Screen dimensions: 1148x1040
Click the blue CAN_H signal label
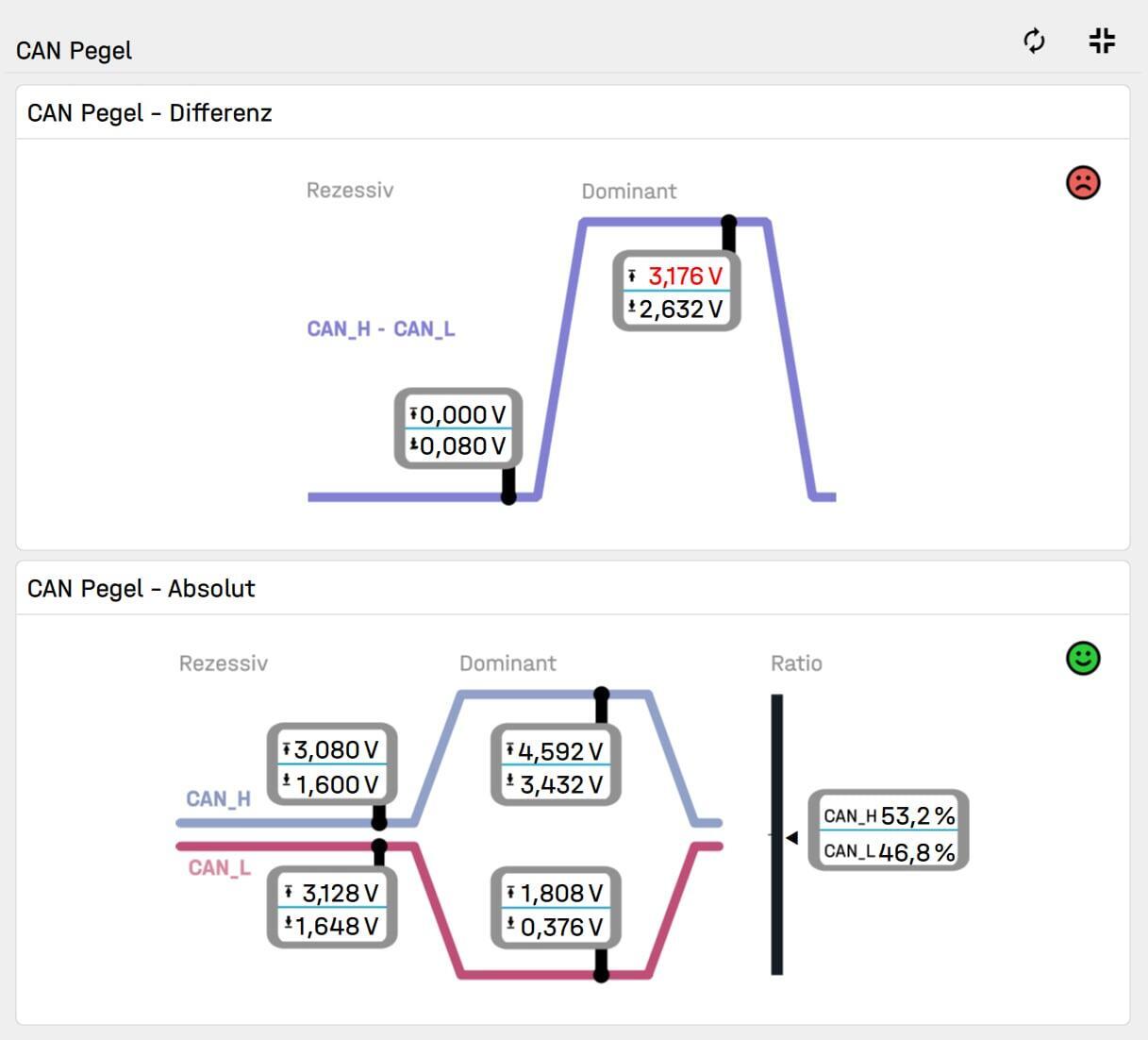[x=218, y=799]
